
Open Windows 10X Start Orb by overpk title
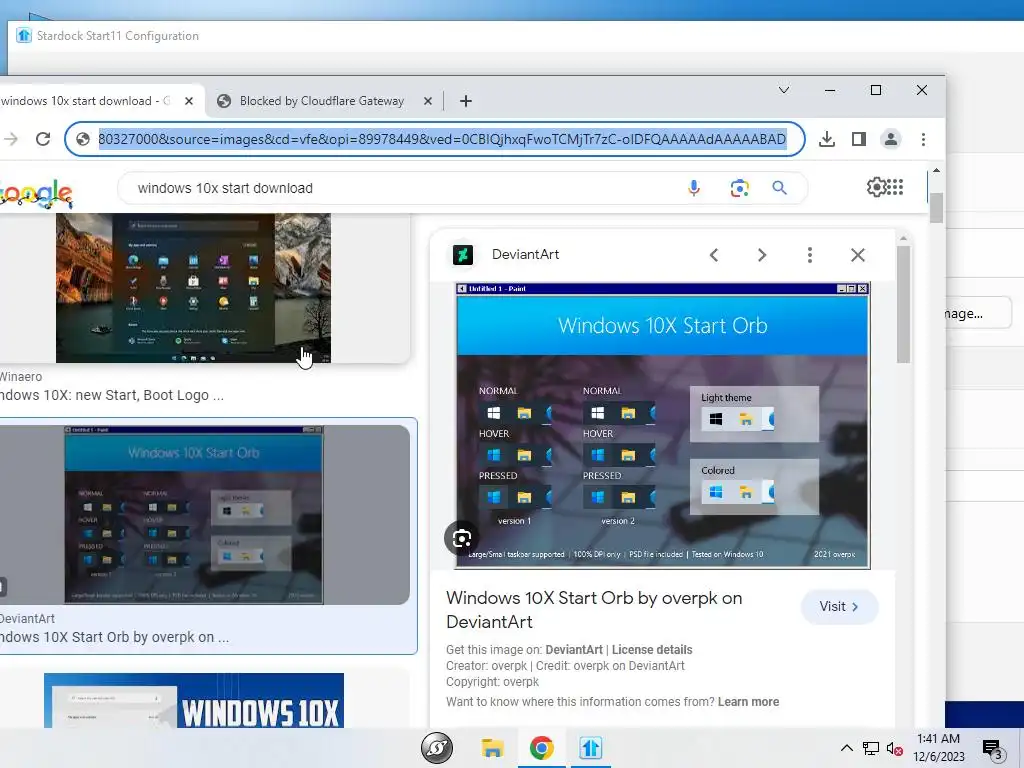point(594,610)
